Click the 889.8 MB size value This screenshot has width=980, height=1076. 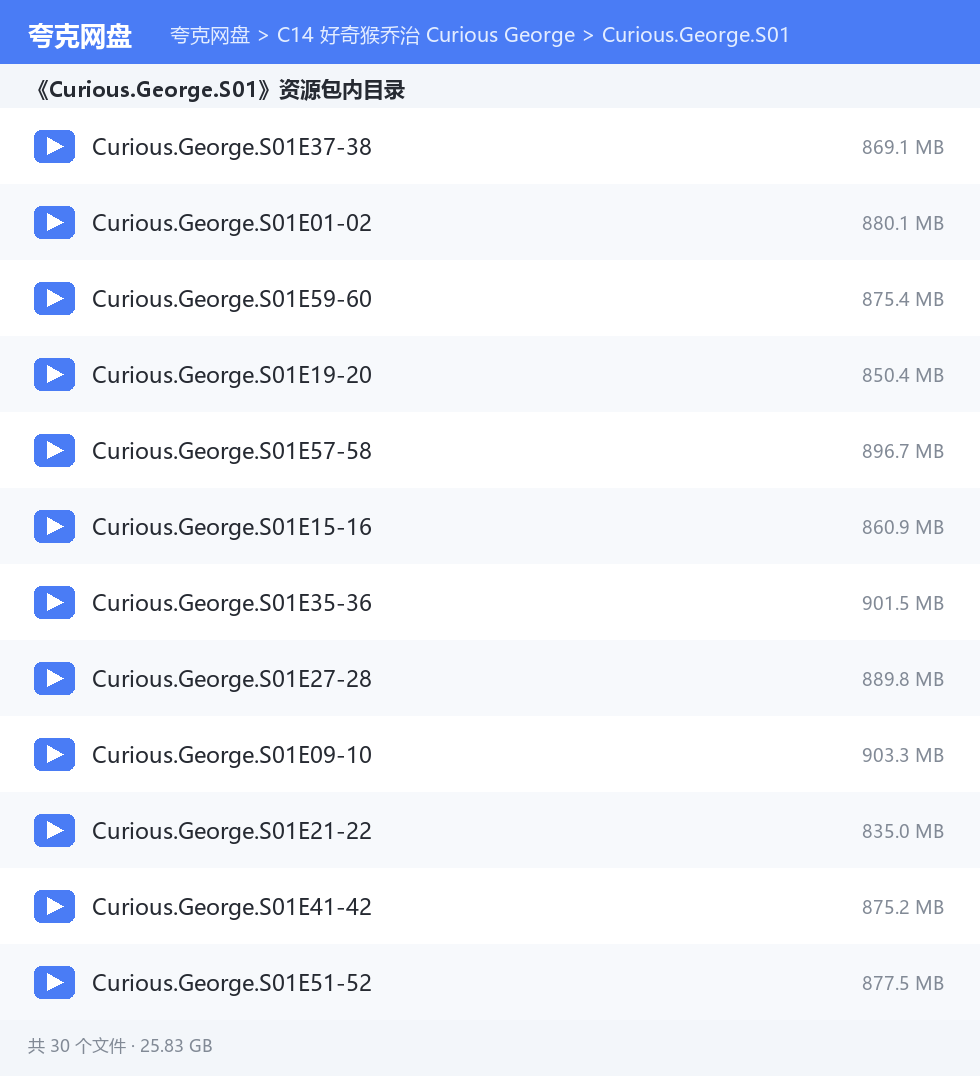pyautogui.click(x=902, y=679)
